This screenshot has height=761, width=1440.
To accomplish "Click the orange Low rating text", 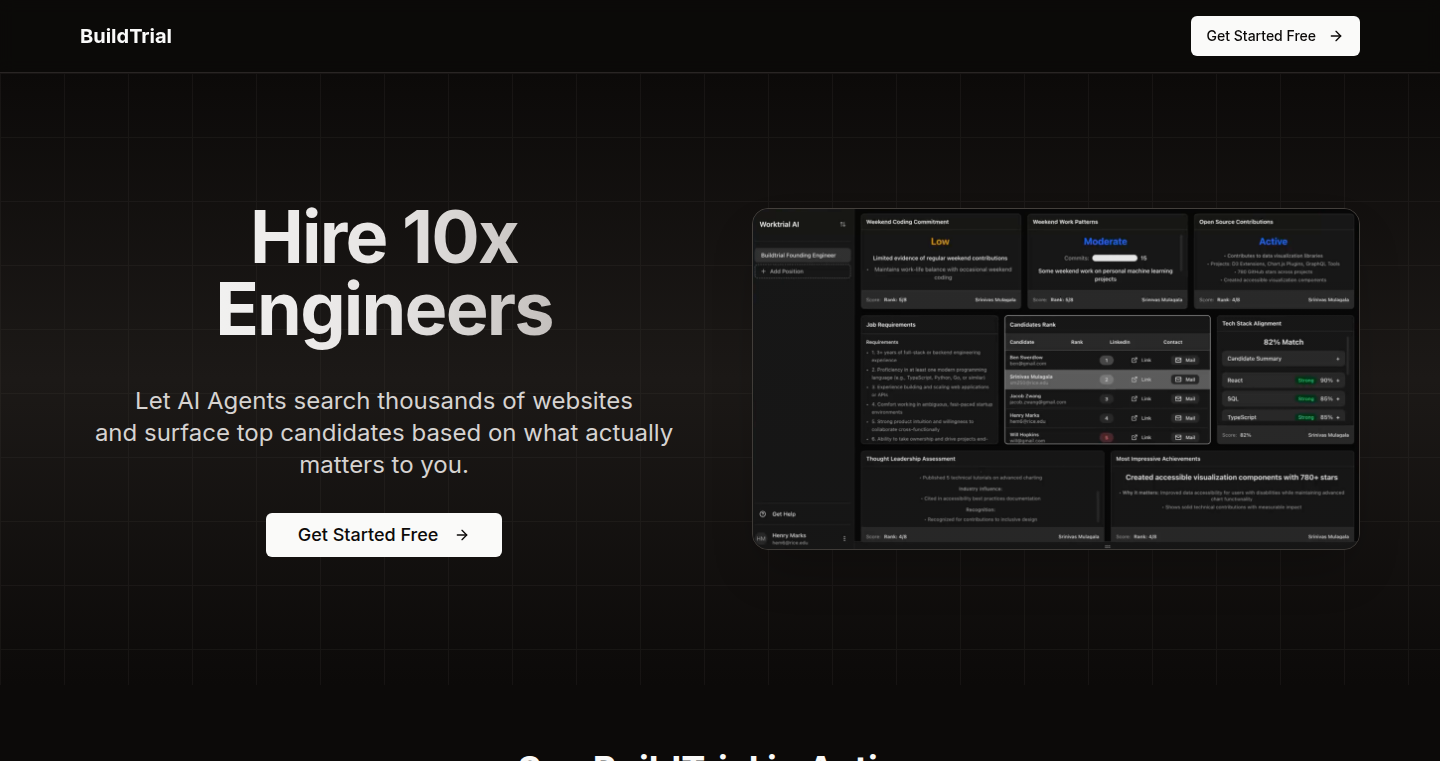I will (940, 241).
